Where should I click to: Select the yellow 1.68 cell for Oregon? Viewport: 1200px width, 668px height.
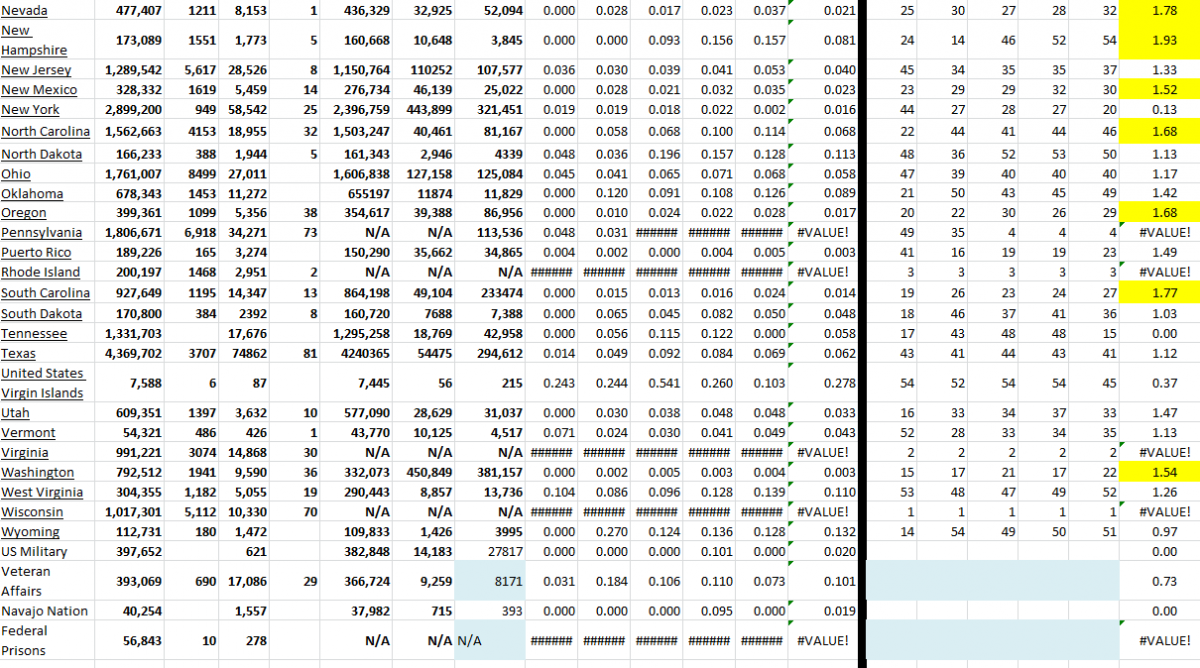pos(1166,212)
